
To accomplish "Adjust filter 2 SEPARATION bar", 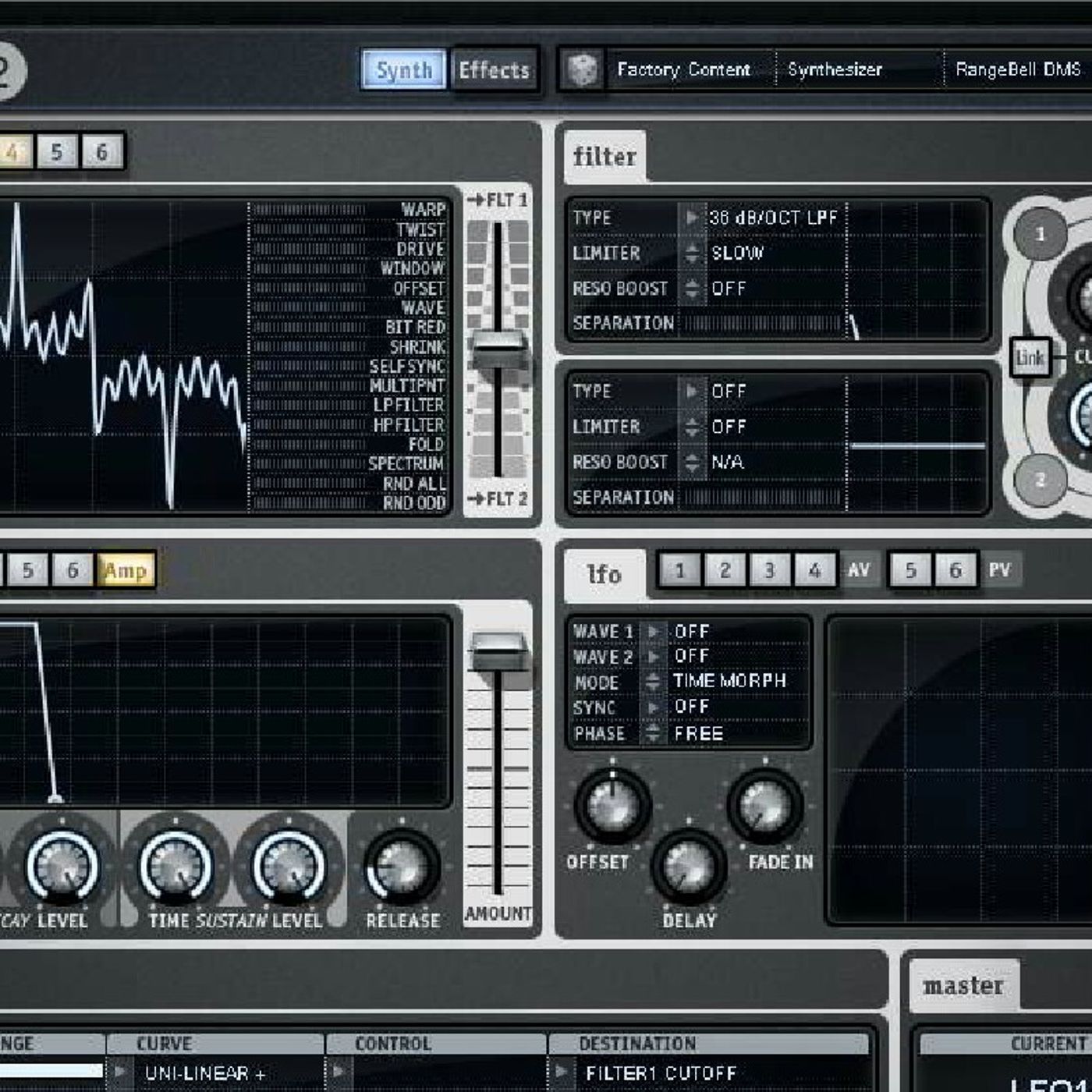I will click(764, 498).
